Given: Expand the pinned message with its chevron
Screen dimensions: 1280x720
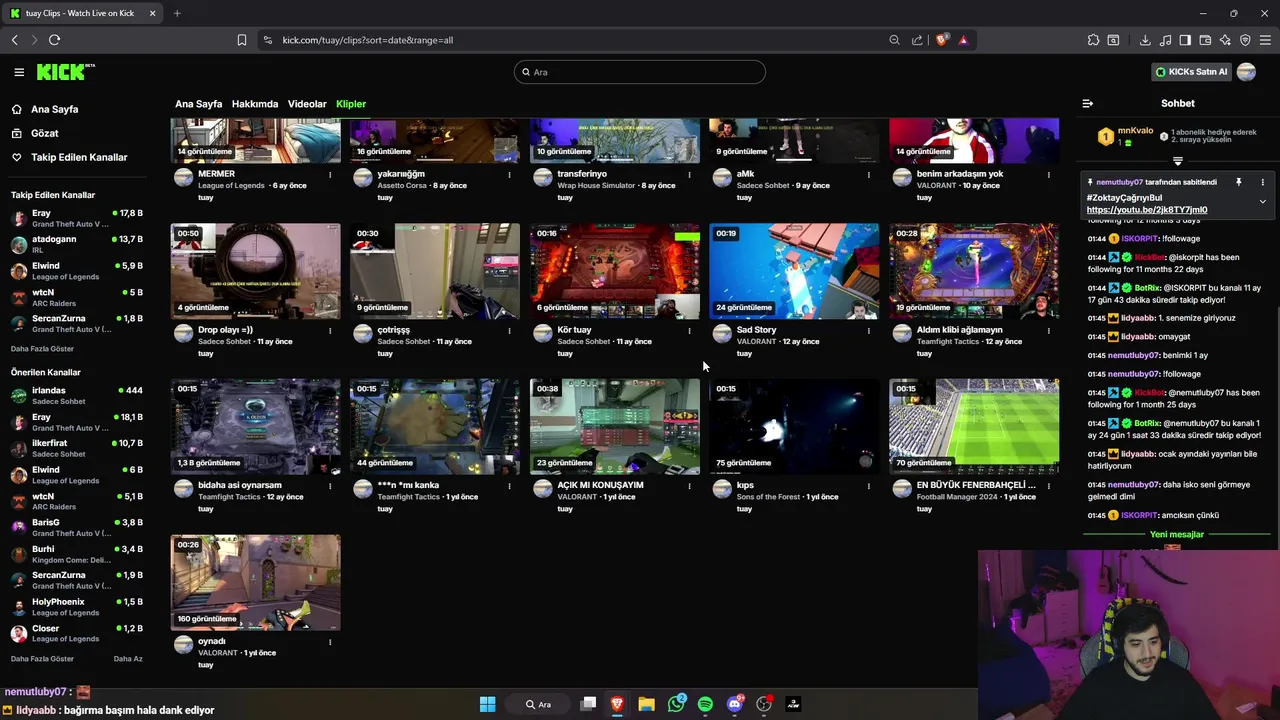Looking at the screenshot, I should (1262, 202).
